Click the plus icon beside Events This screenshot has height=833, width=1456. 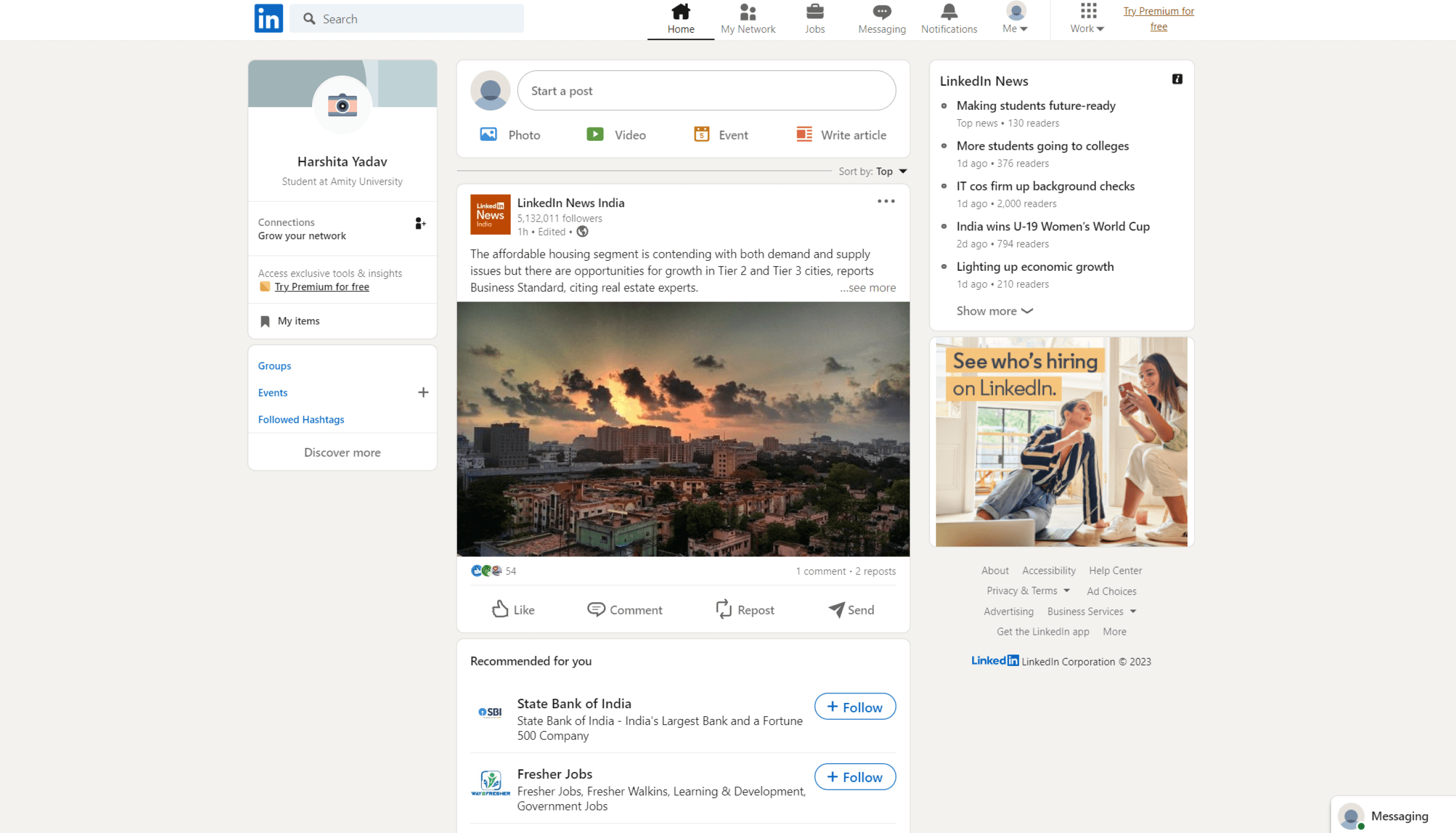(x=423, y=392)
